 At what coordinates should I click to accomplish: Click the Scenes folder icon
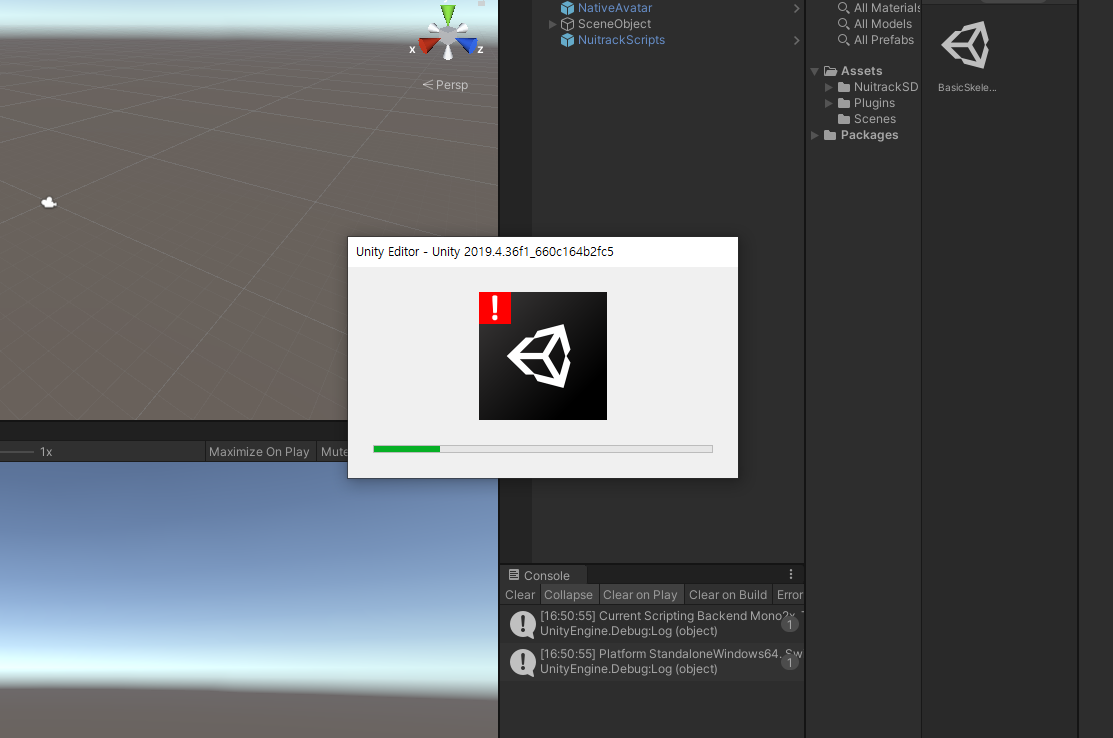point(844,119)
